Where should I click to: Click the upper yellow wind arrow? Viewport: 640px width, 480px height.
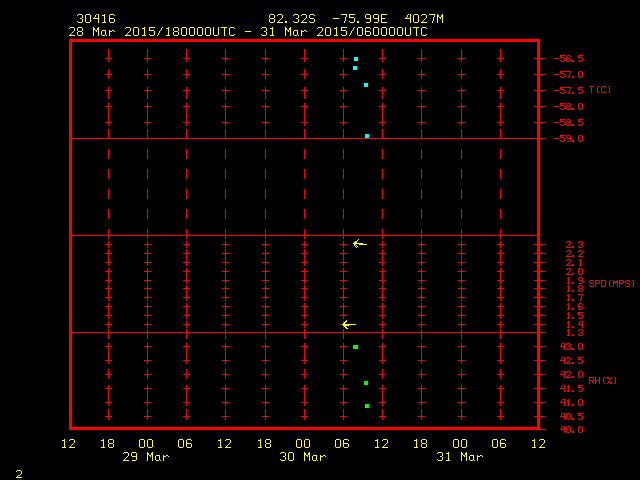(x=359, y=244)
